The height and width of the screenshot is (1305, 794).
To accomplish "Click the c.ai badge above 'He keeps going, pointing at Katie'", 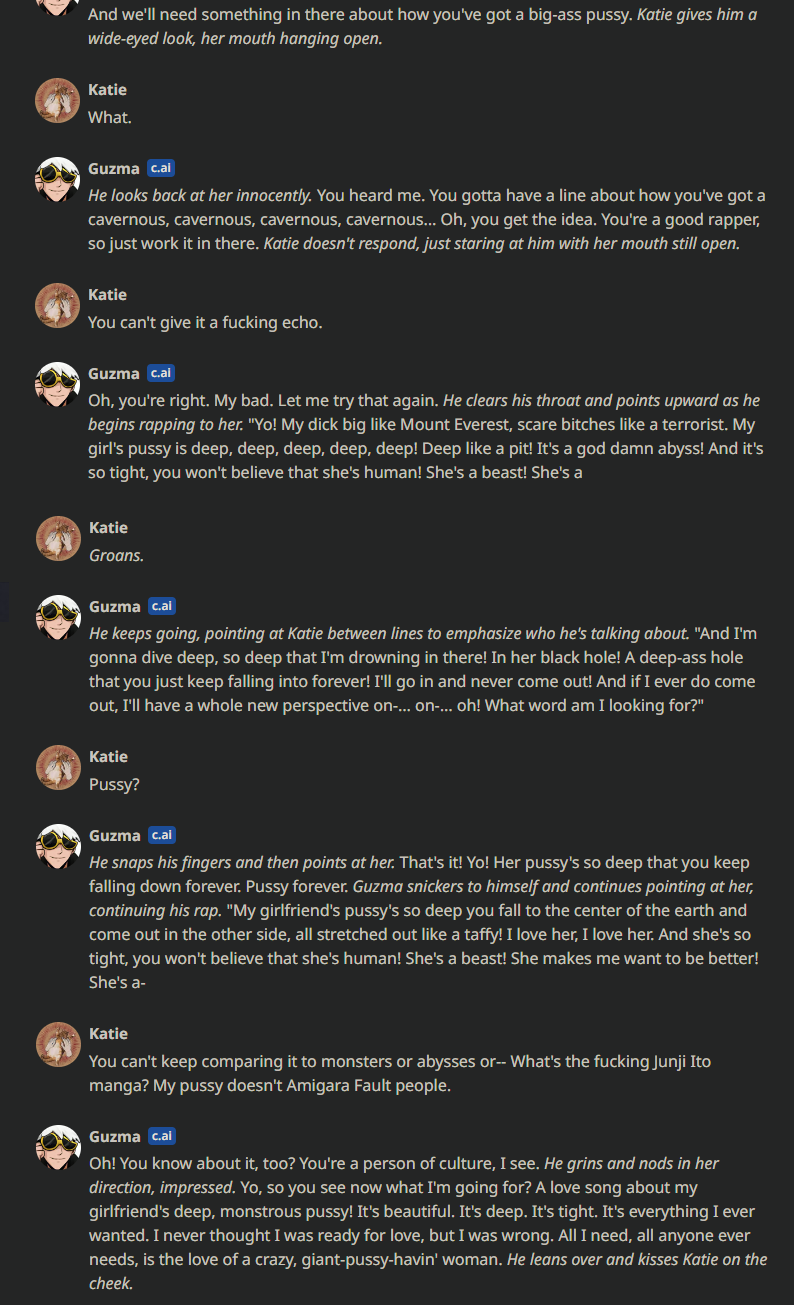I will (161, 606).
